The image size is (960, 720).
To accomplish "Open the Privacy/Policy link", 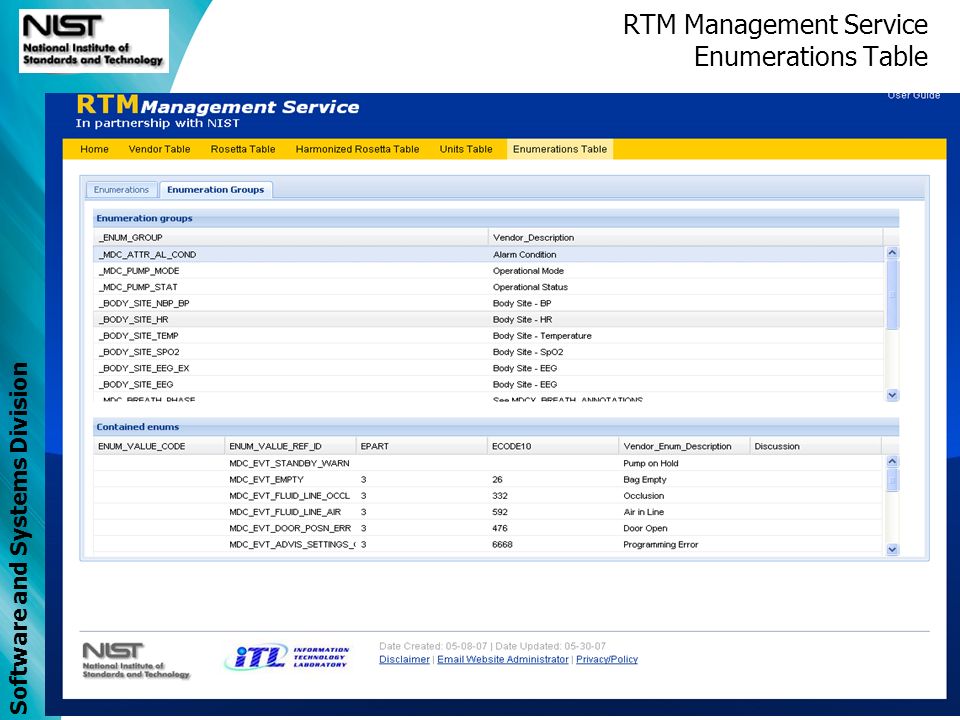I will [607, 659].
